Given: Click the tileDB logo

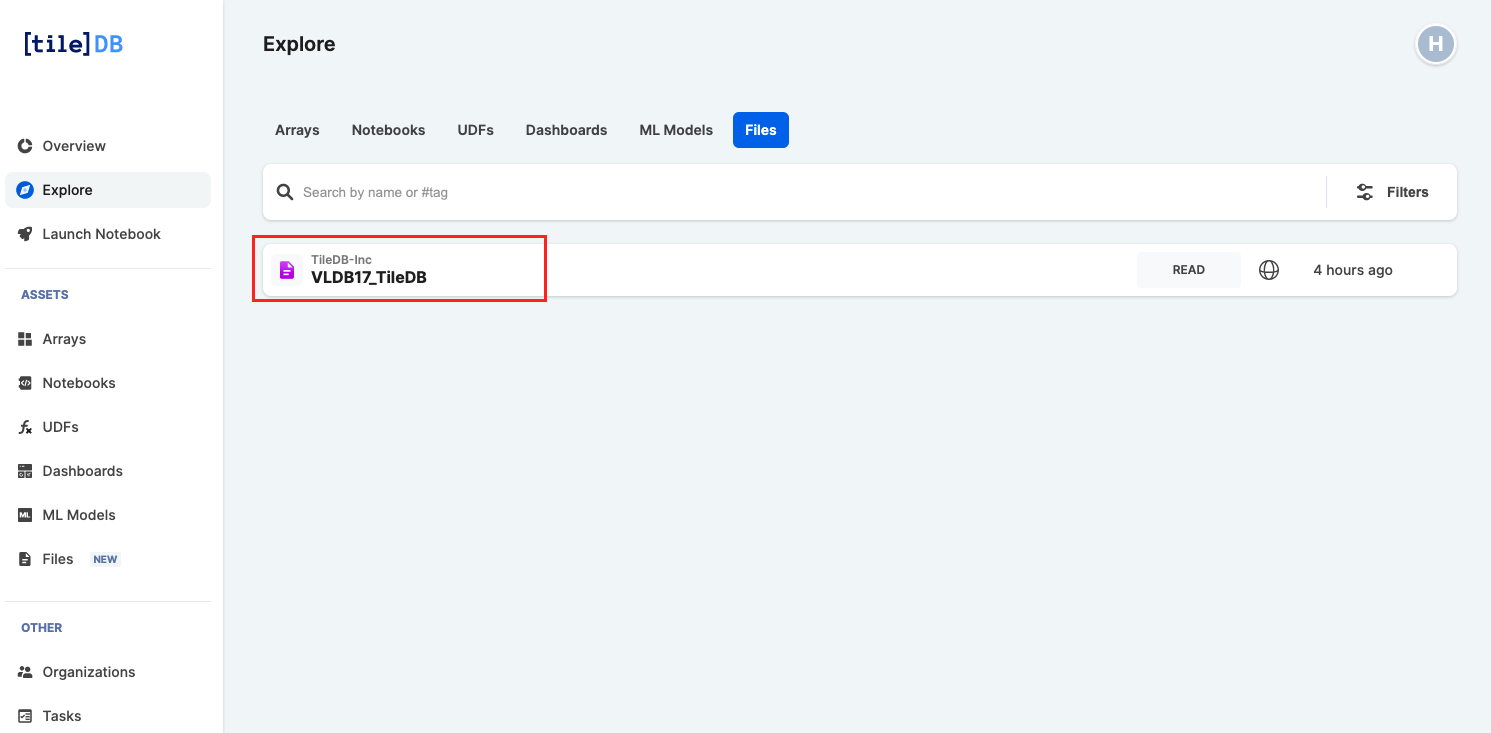Looking at the screenshot, I should [73, 44].
